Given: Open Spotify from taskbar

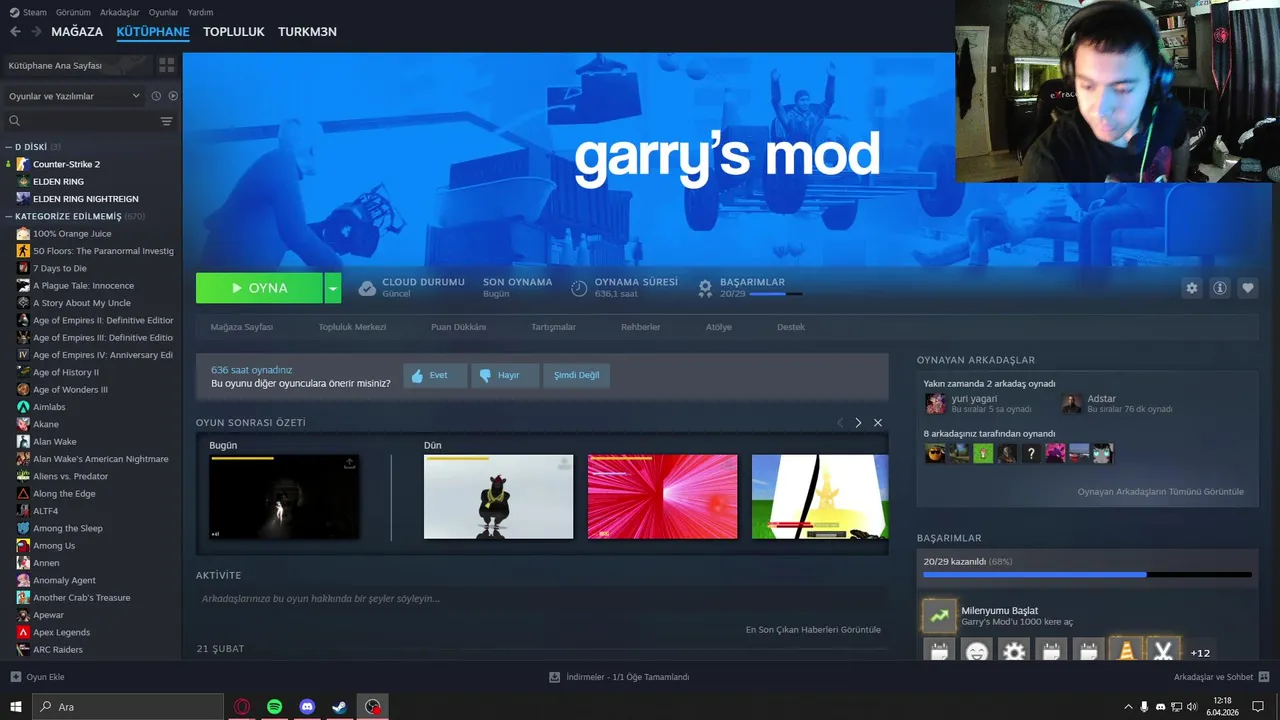Looking at the screenshot, I should click(x=274, y=707).
